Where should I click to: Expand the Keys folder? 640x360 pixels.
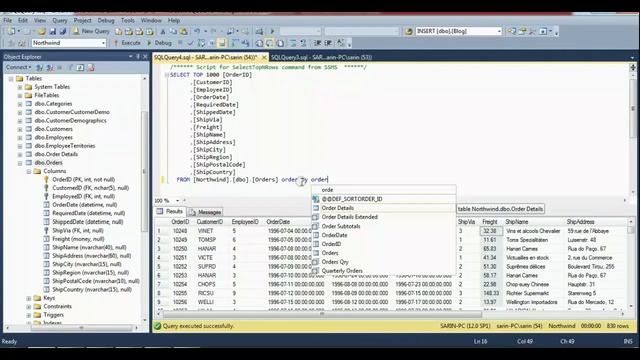pyautogui.click(x=29, y=298)
